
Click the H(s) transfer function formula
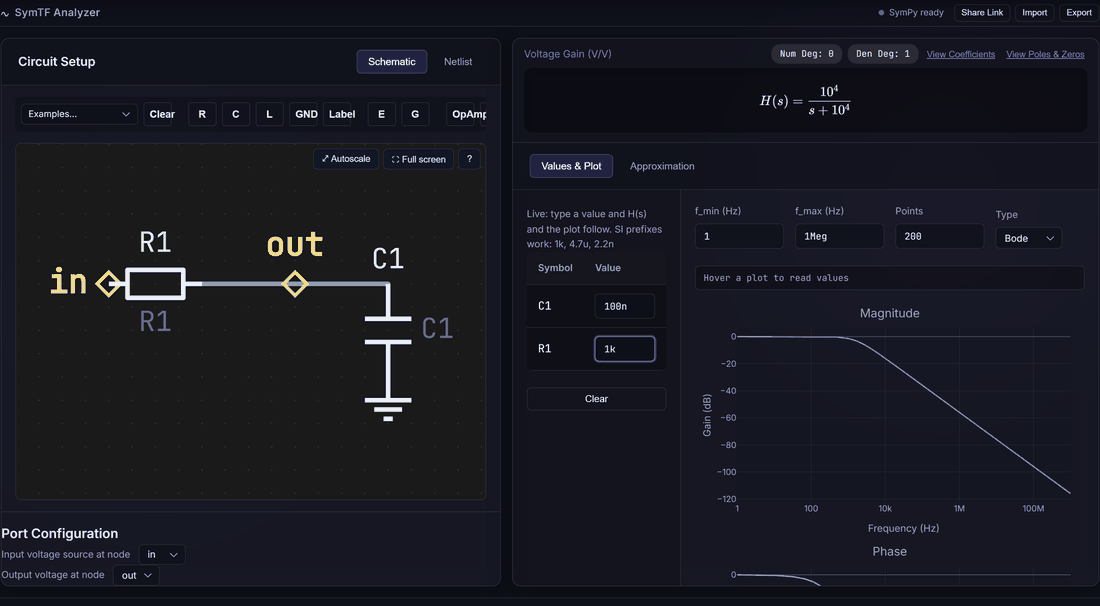pyautogui.click(x=805, y=101)
